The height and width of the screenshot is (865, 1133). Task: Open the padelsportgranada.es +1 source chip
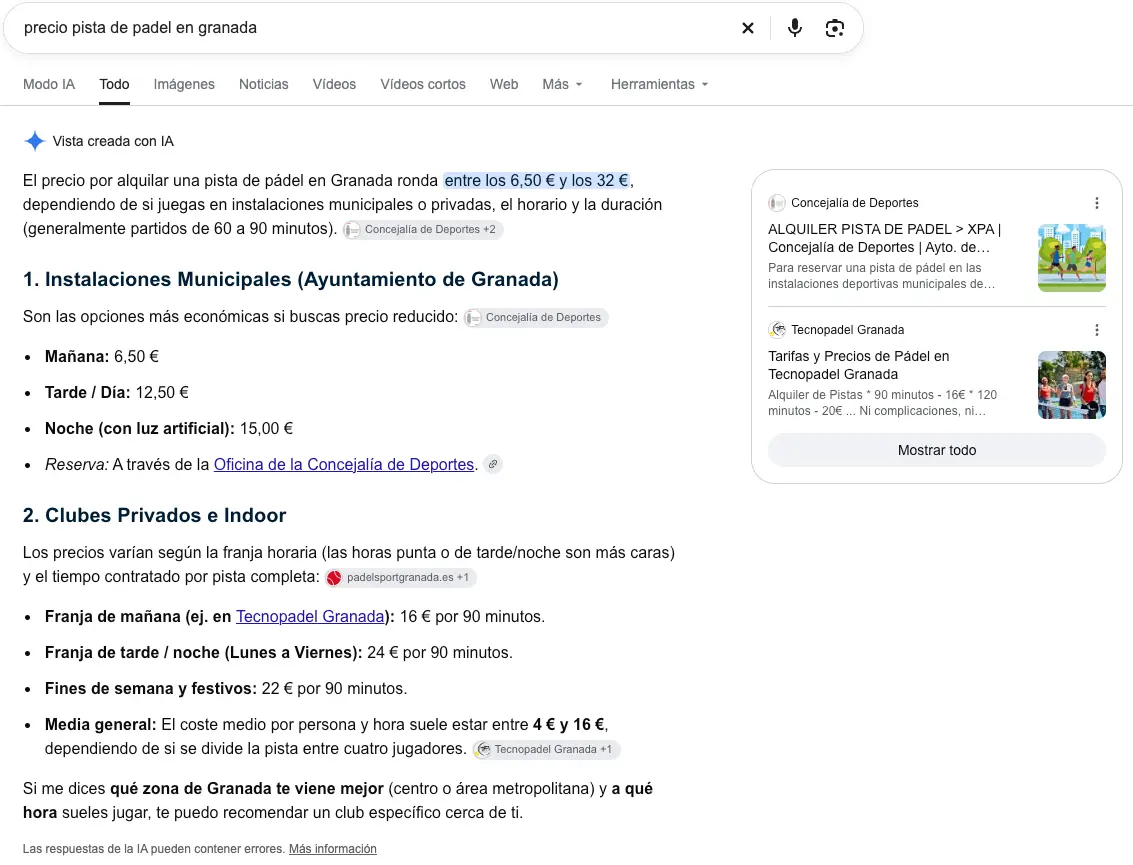point(401,577)
